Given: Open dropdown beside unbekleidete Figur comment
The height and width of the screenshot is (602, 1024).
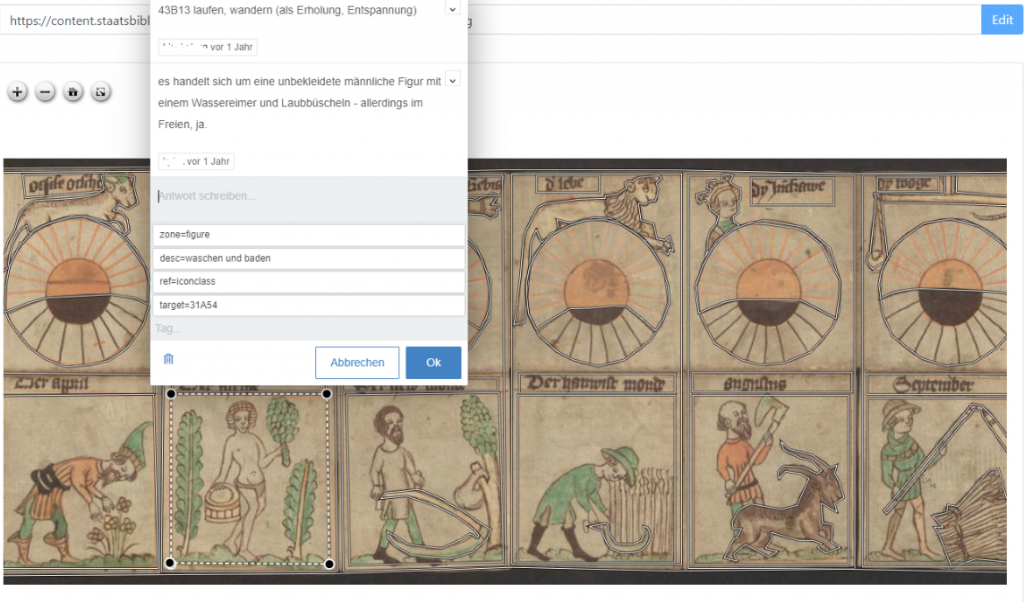Looking at the screenshot, I should (453, 80).
